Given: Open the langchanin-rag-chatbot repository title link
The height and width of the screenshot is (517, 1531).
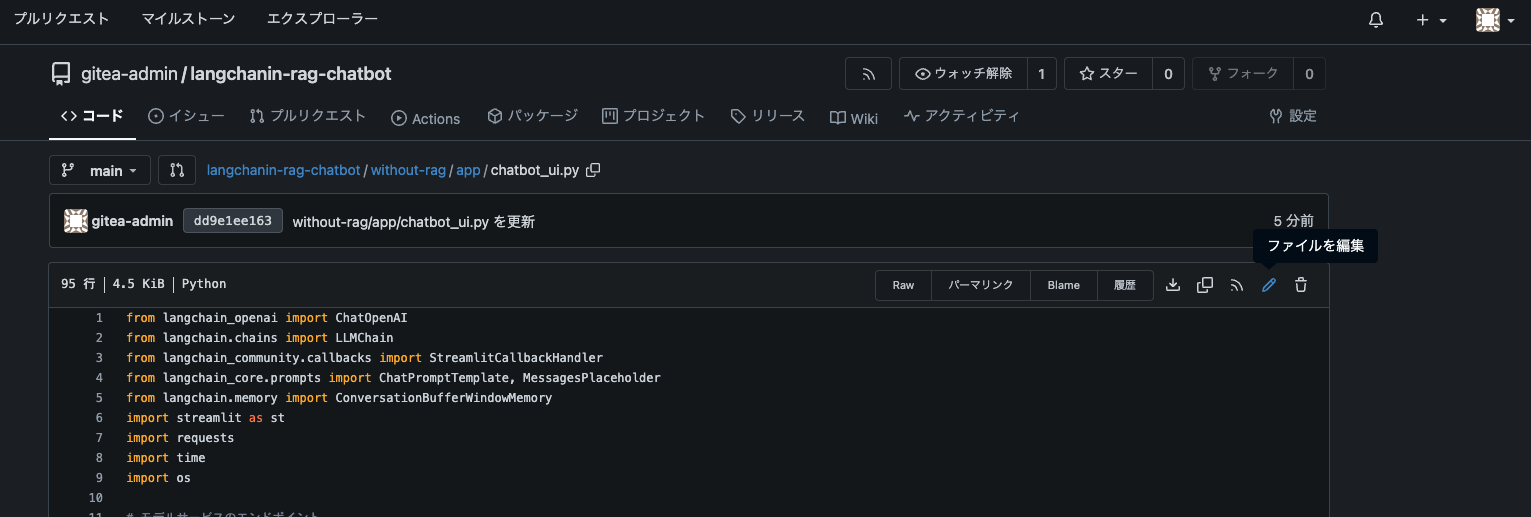Looking at the screenshot, I should click(x=290, y=74).
